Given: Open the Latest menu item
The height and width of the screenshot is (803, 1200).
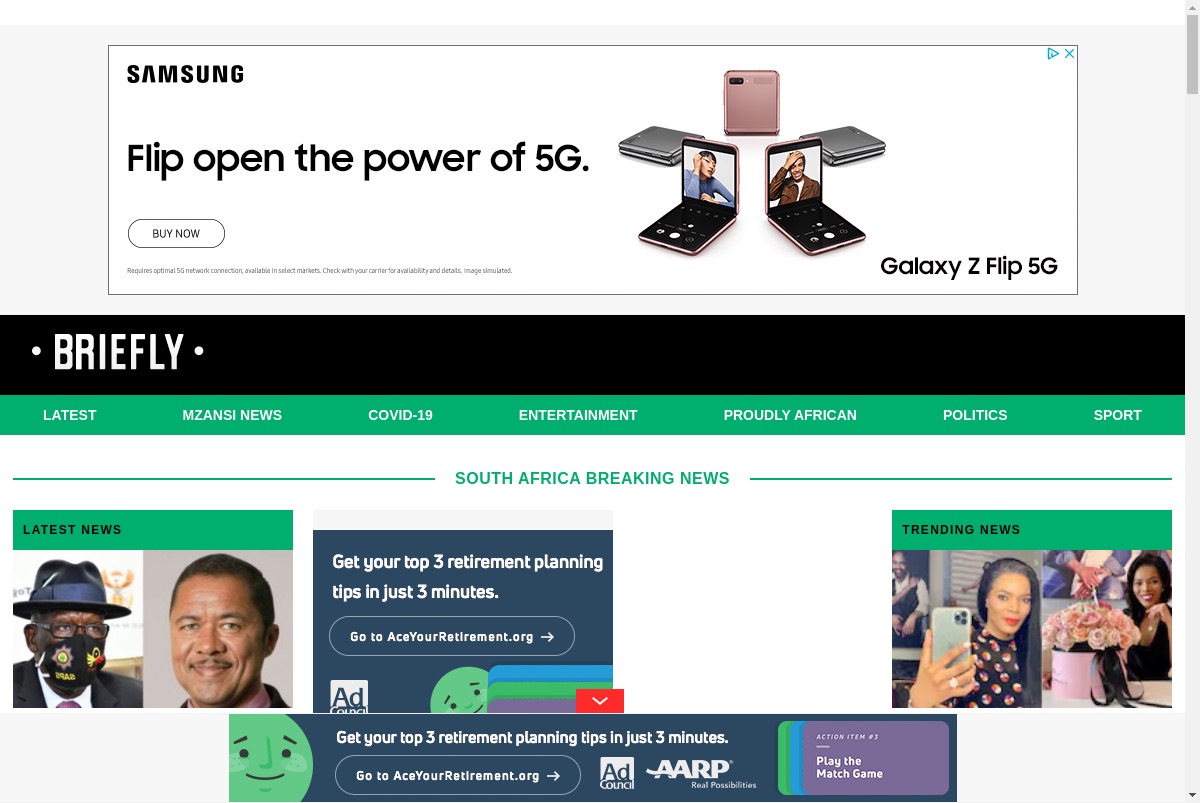Looking at the screenshot, I should (x=70, y=415).
